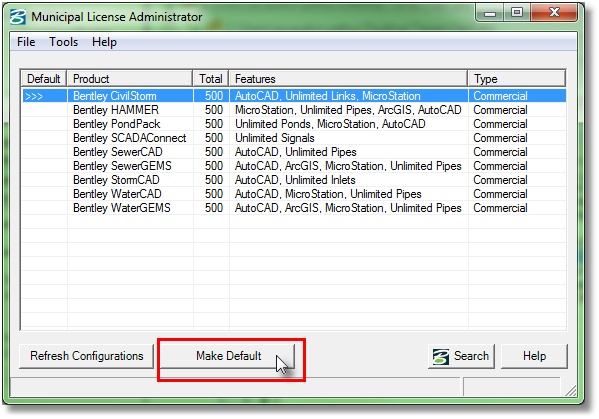599x419 pixels.
Task: Select the Bentley SewerGEMS row
Action: (x=294, y=166)
